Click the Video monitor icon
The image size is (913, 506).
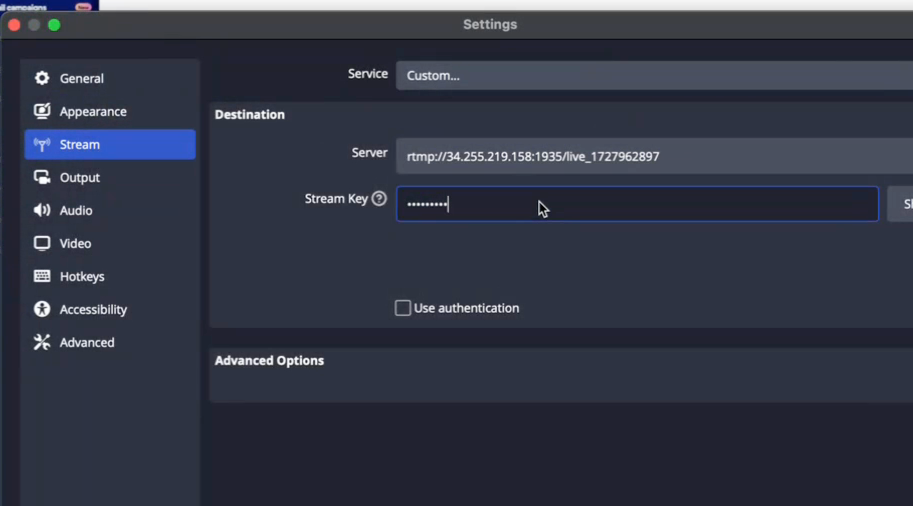click(x=42, y=243)
